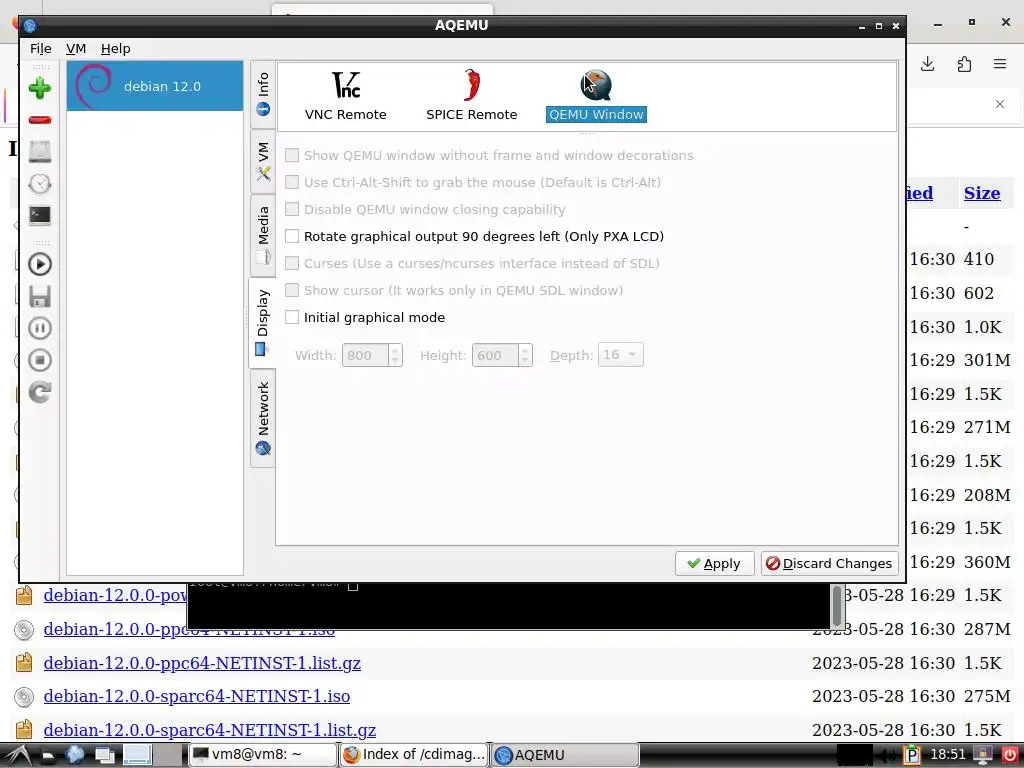Click the red minus Delete VM icon
The image size is (1024, 768).
pyautogui.click(x=40, y=120)
